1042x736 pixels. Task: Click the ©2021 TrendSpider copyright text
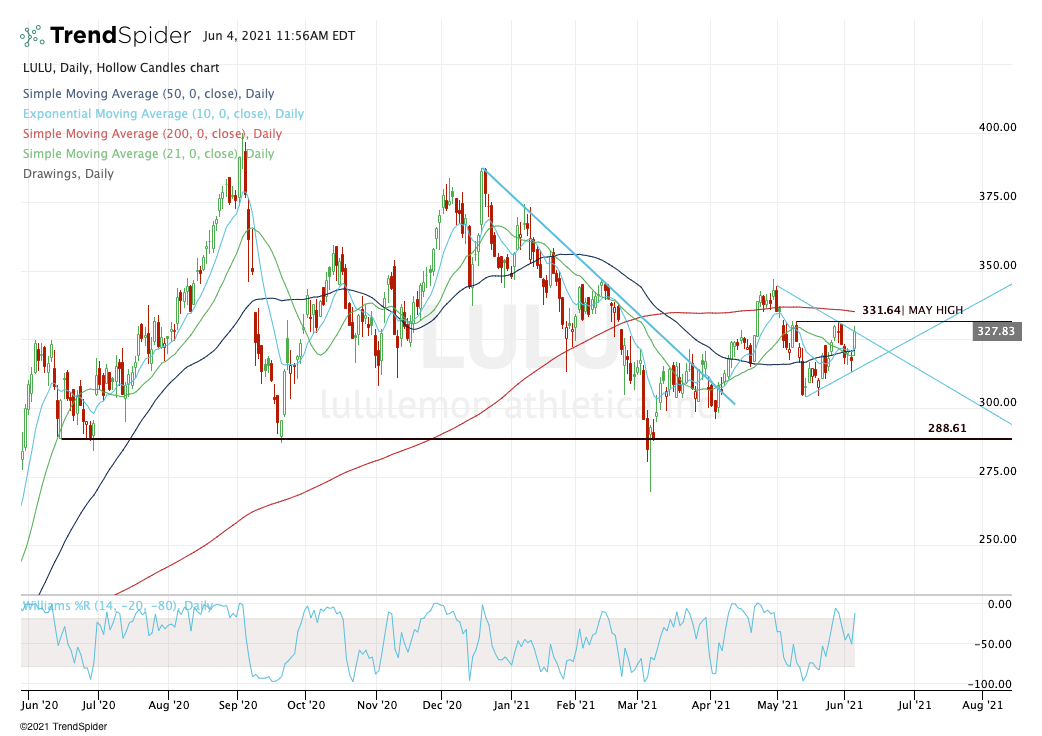63,727
